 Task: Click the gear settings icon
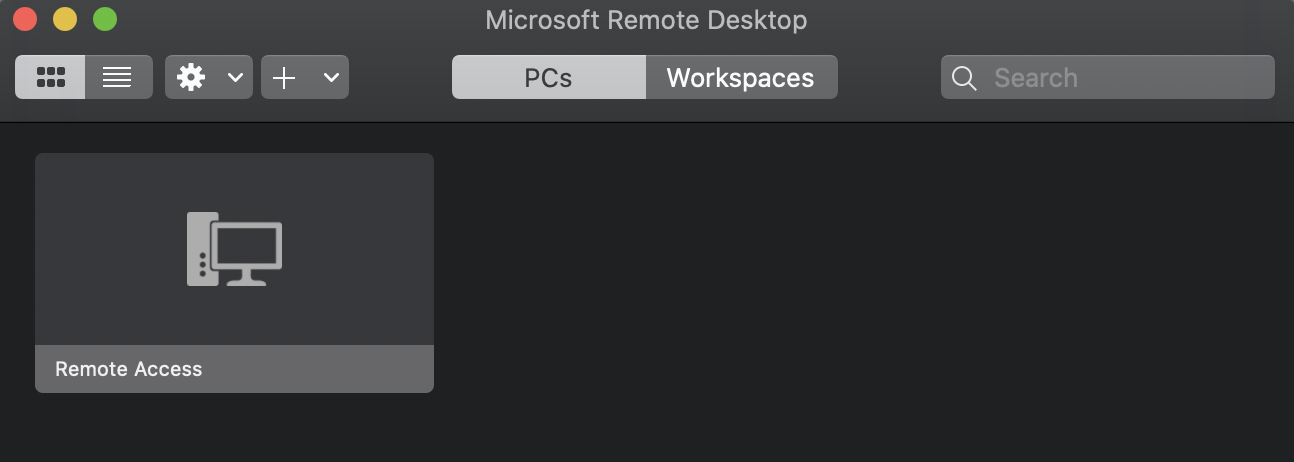coord(191,77)
